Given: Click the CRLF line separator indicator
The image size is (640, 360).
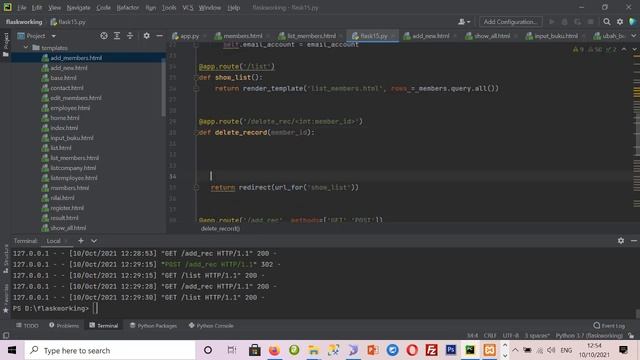Looking at the screenshot, I should [490, 336].
